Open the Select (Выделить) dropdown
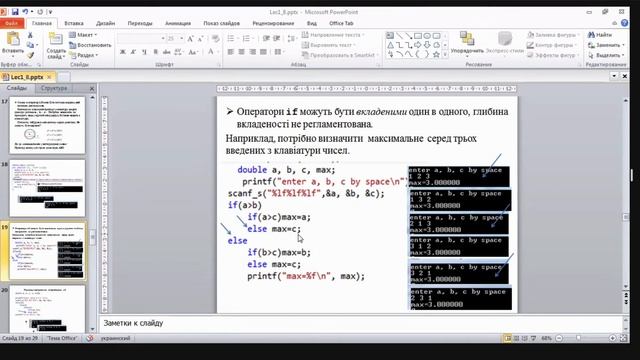This screenshot has height=360, width=640. point(606,55)
